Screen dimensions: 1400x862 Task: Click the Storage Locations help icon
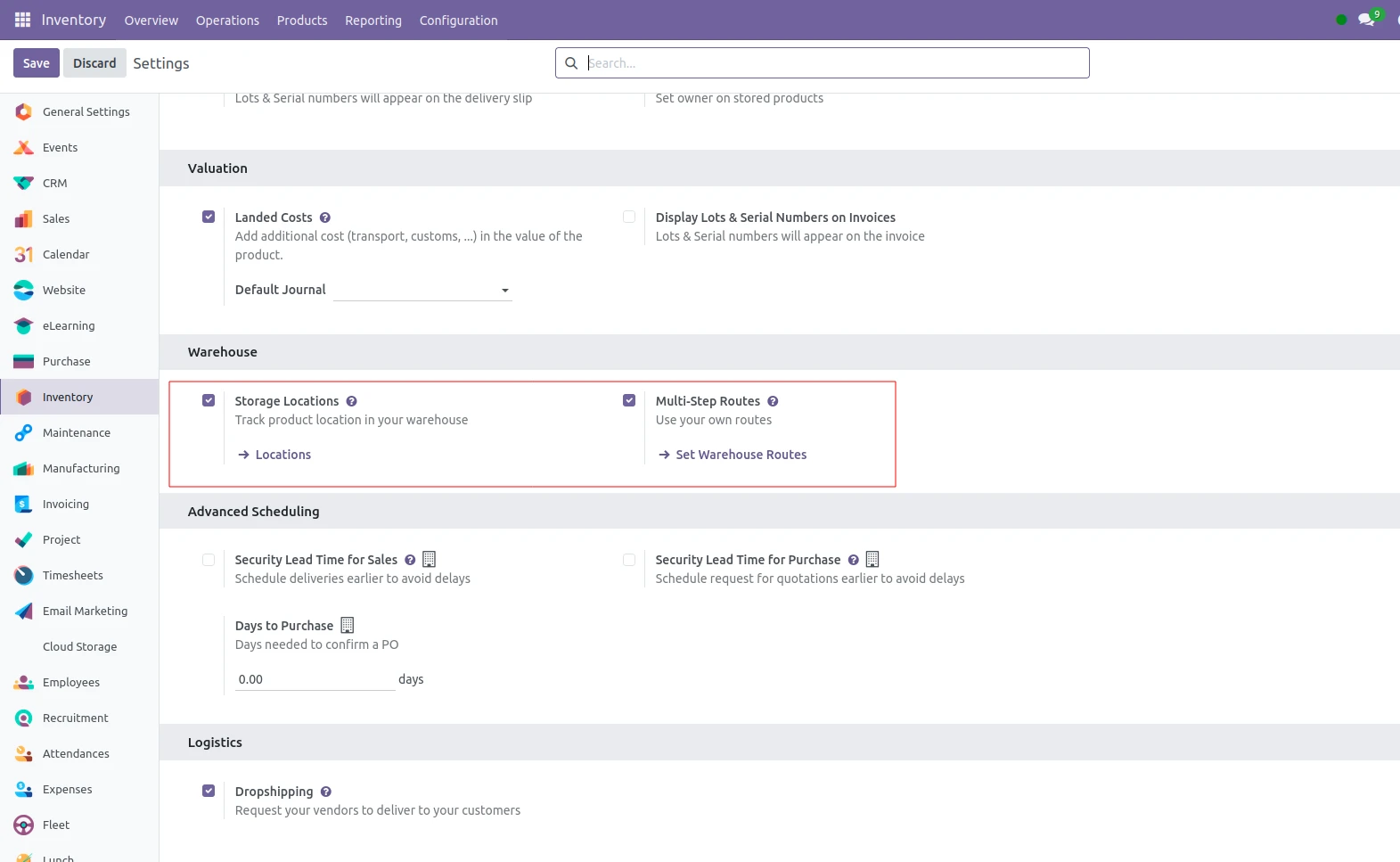click(x=352, y=401)
